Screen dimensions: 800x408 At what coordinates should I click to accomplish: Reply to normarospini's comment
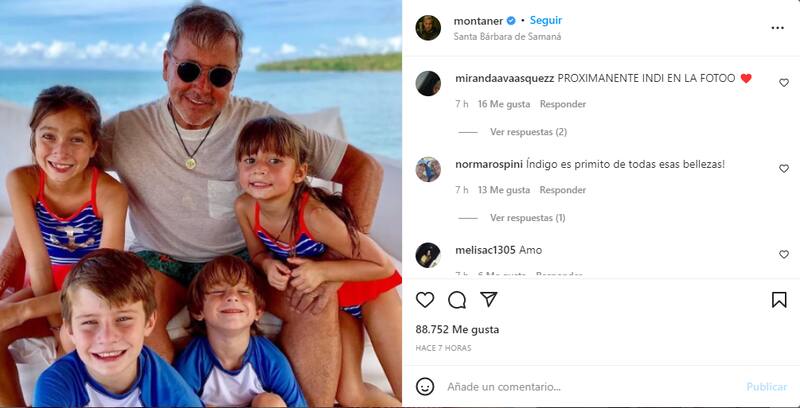[x=563, y=190]
